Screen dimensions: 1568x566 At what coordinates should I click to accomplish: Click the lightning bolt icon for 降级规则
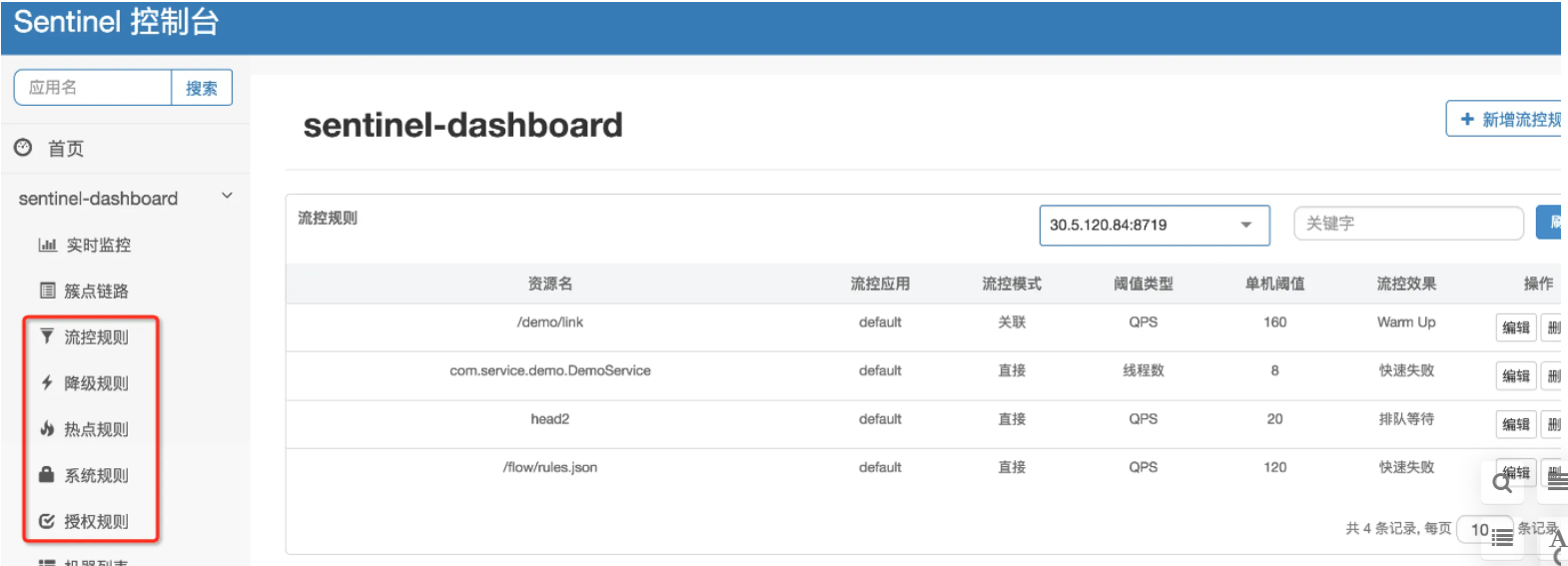(x=47, y=382)
